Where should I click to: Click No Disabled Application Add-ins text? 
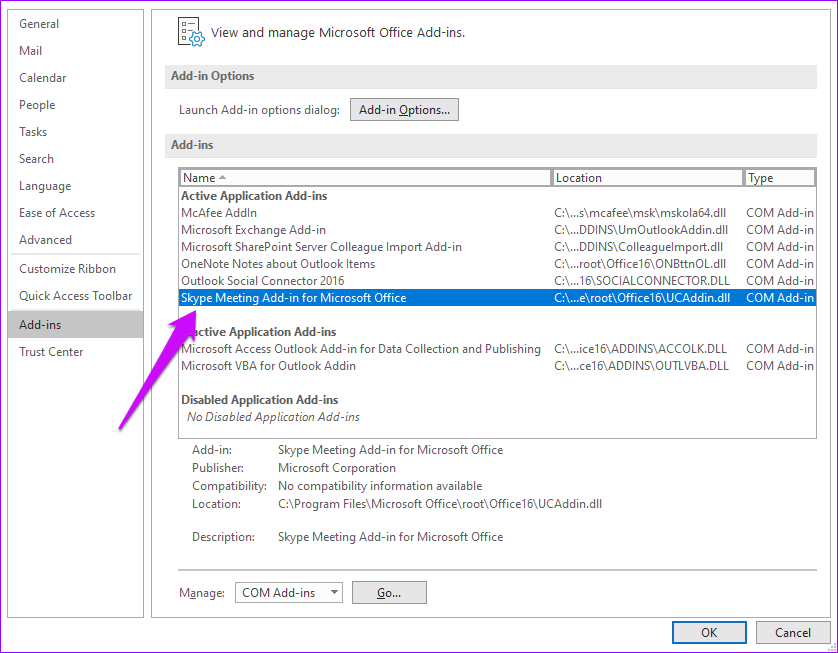[273, 417]
